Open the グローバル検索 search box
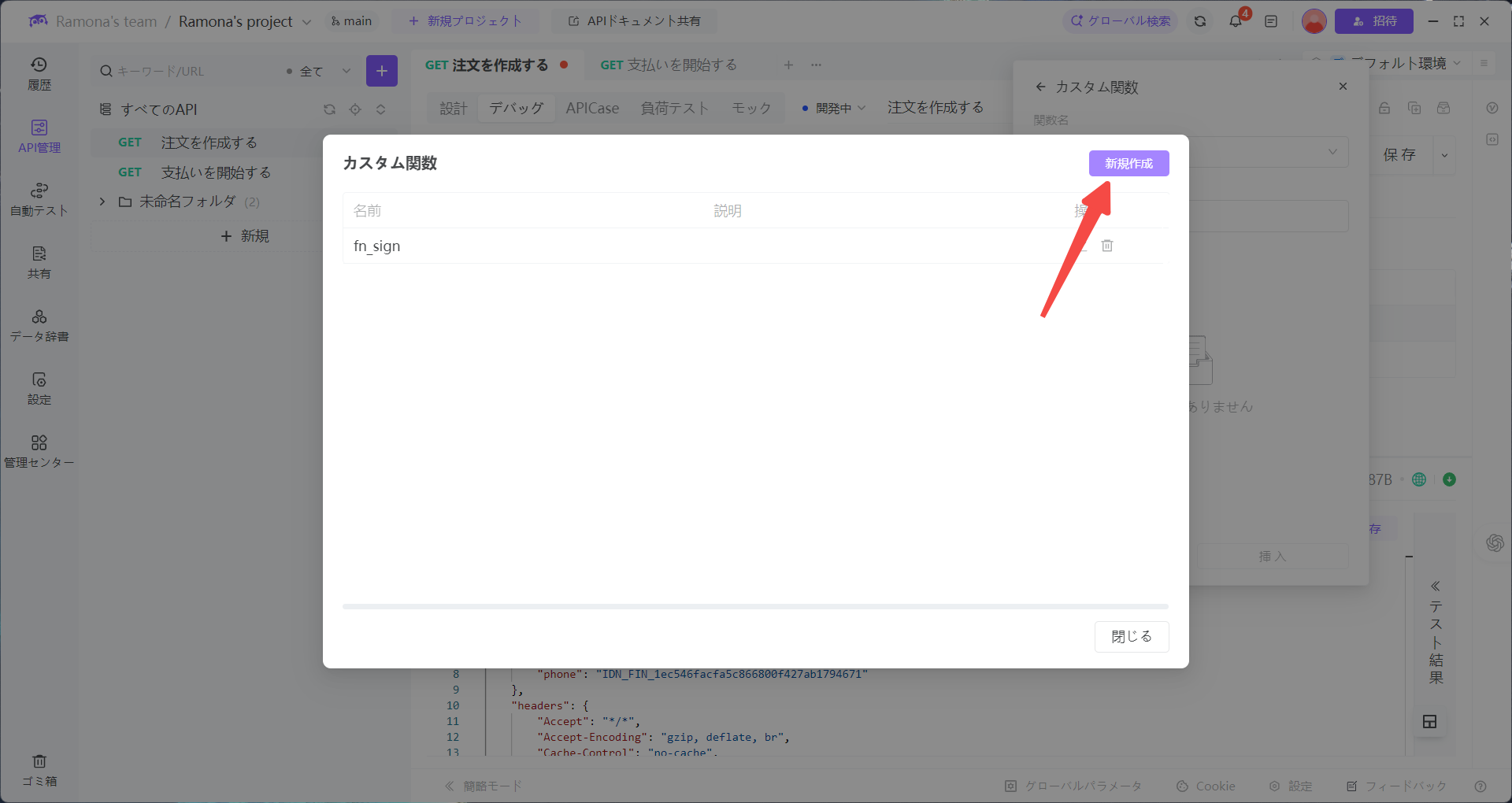This screenshot has width=1512, height=803. tap(1121, 21)
